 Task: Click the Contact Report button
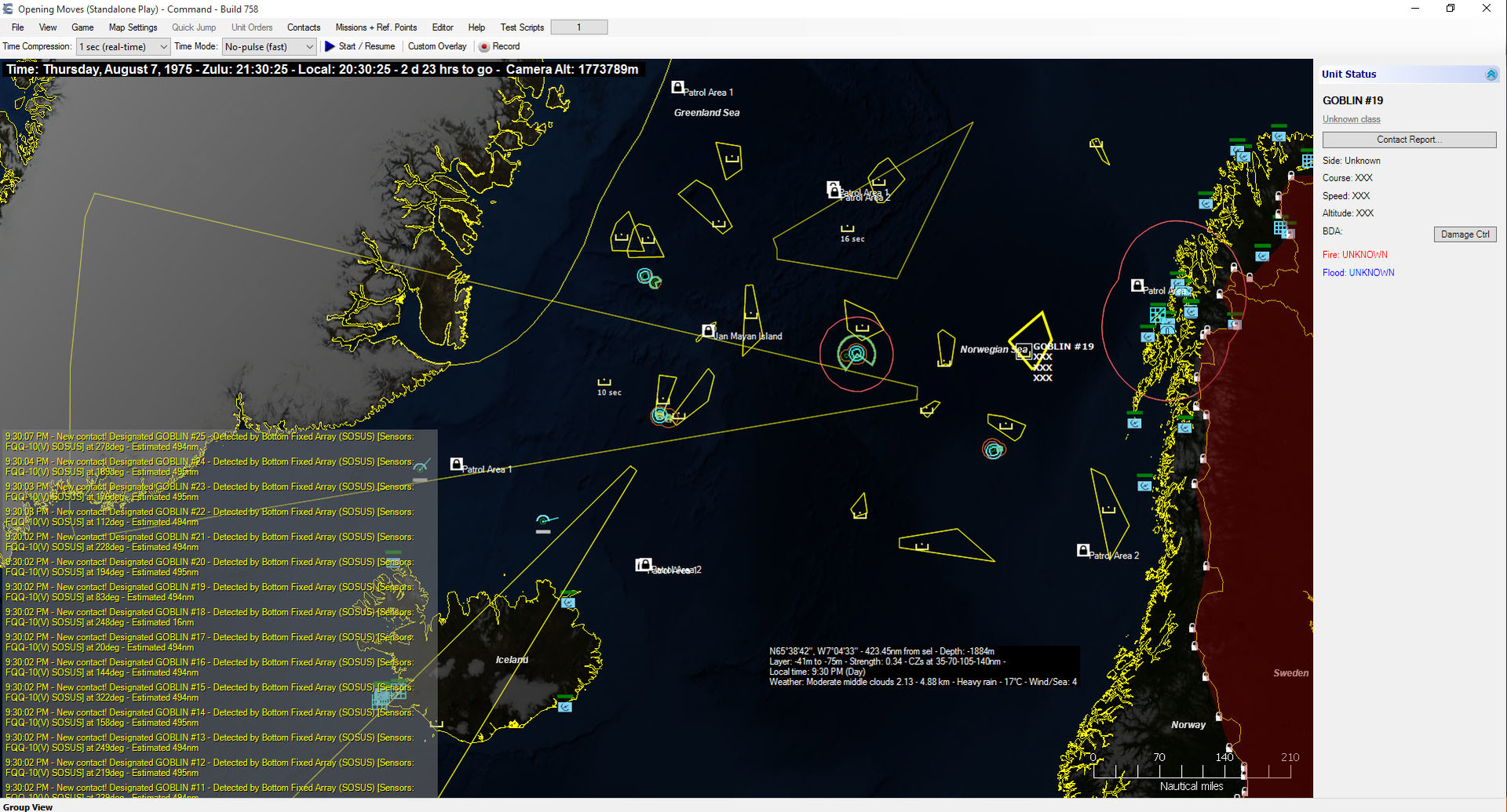pos(1409,139)
